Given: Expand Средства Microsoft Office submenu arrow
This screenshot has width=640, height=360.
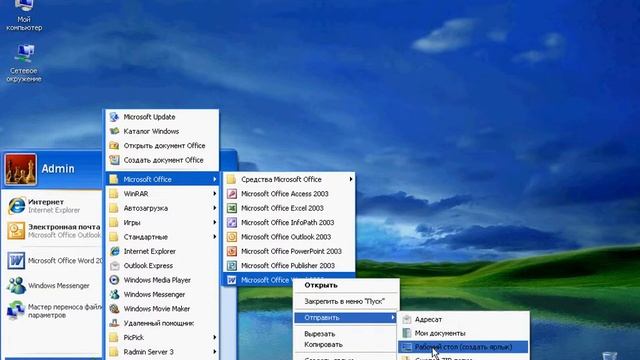Looking at the screenshot, I should pyautogui.click(x=351, y=179).
